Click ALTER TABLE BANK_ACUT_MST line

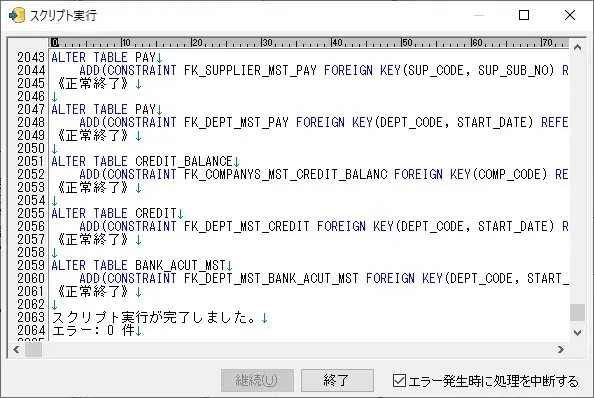click(x=138, y=265)
